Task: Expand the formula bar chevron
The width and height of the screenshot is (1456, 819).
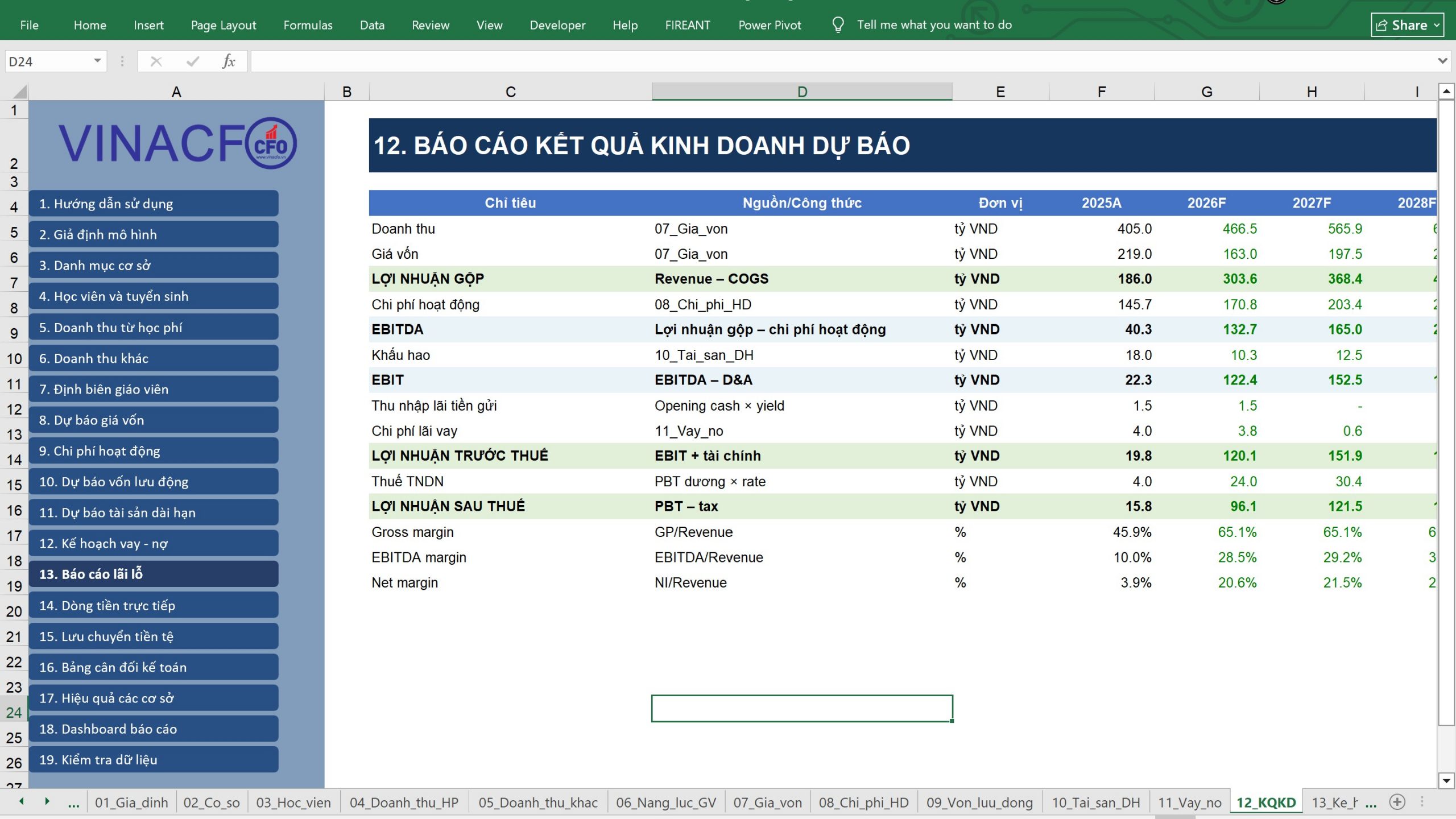Action: click(1442, 61)
